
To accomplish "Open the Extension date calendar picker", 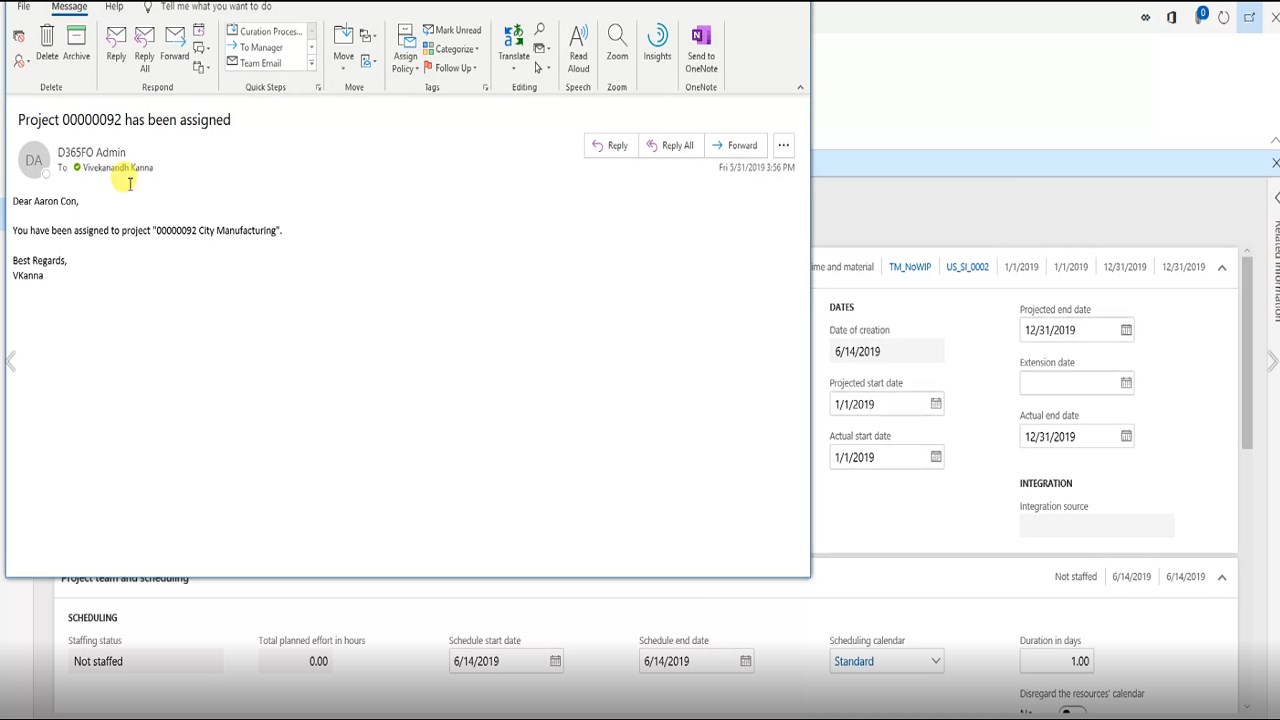I will click(1126, 383).
